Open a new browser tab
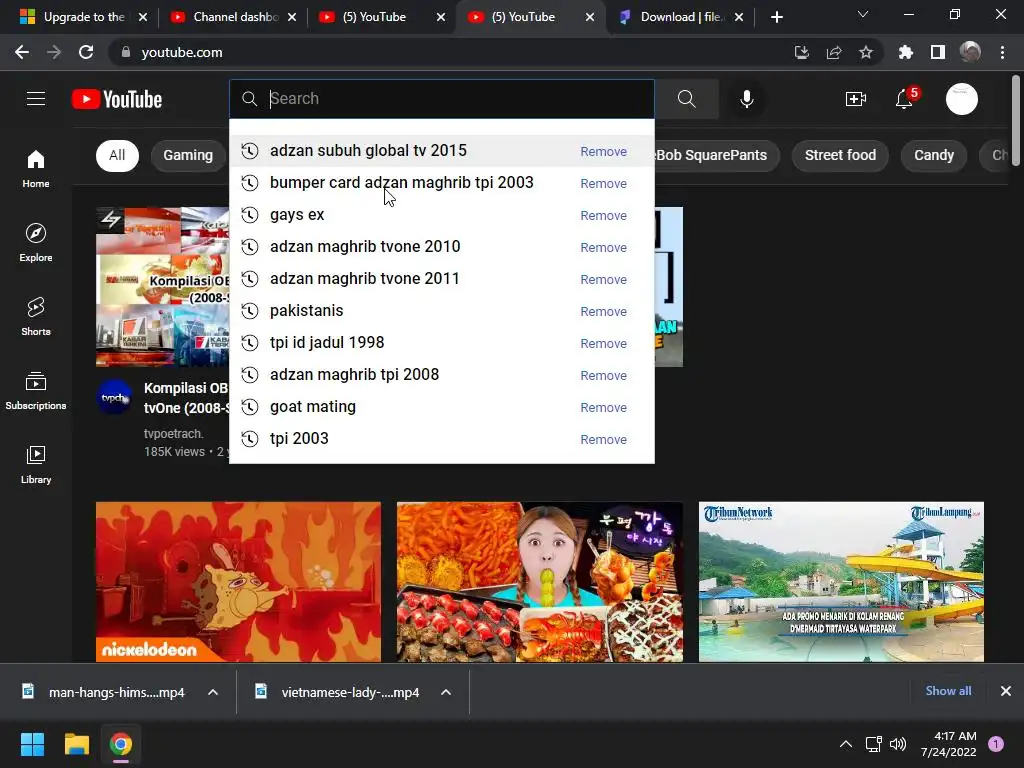The width and height of the screenshot is (1024, 768). coord(776,17)
